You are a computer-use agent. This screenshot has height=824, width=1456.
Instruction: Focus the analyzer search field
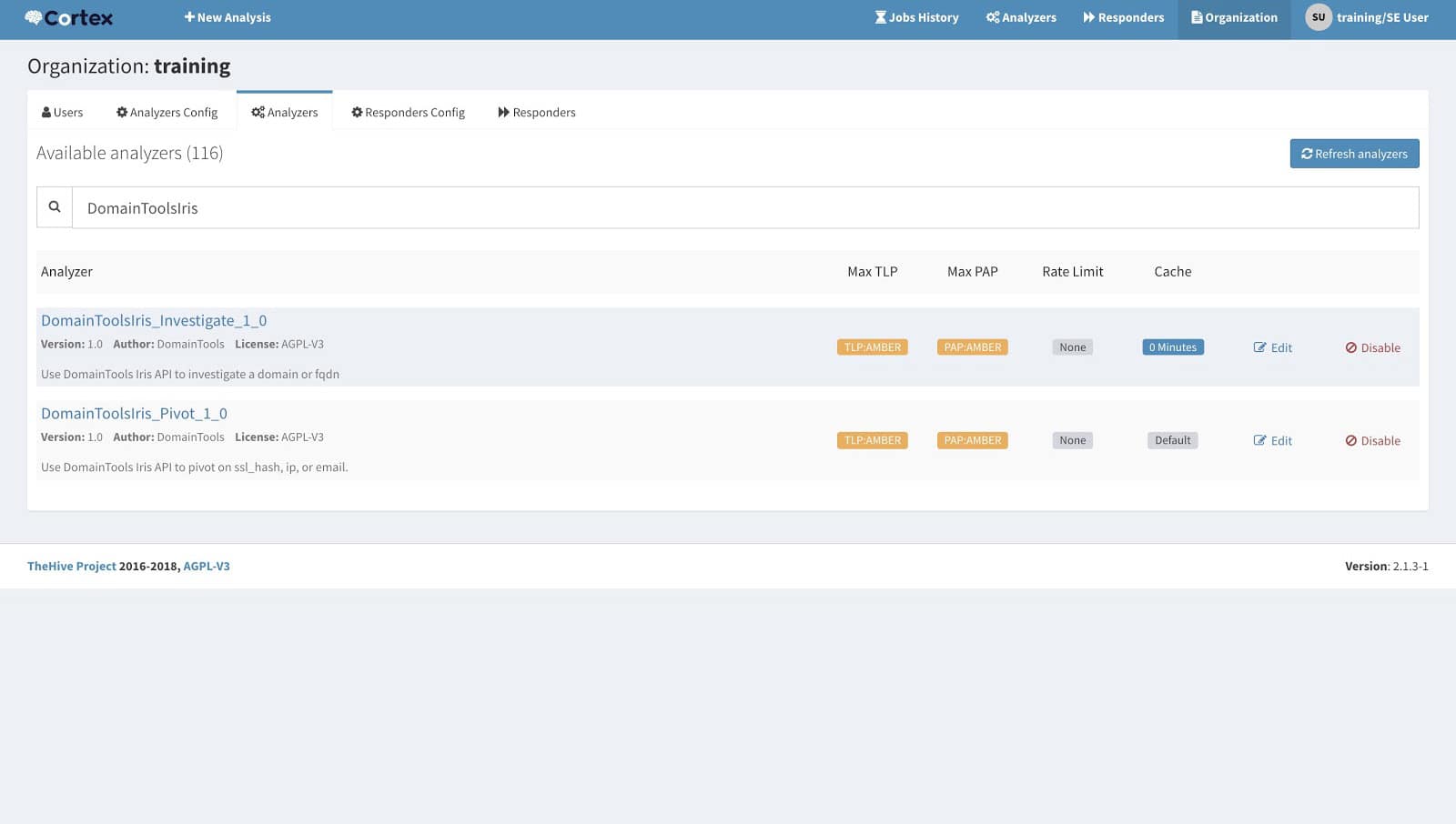[x=745, y=207]
